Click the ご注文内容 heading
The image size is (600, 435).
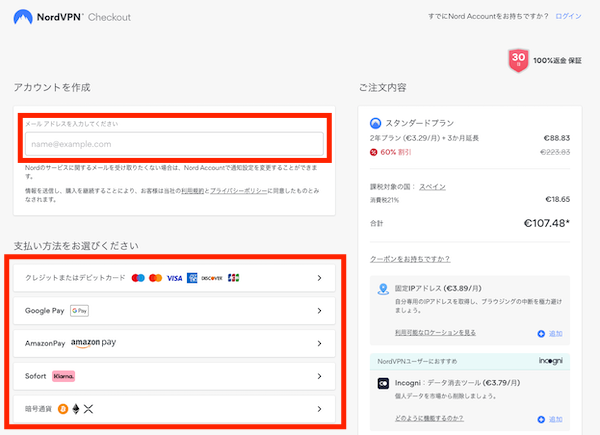382,88
